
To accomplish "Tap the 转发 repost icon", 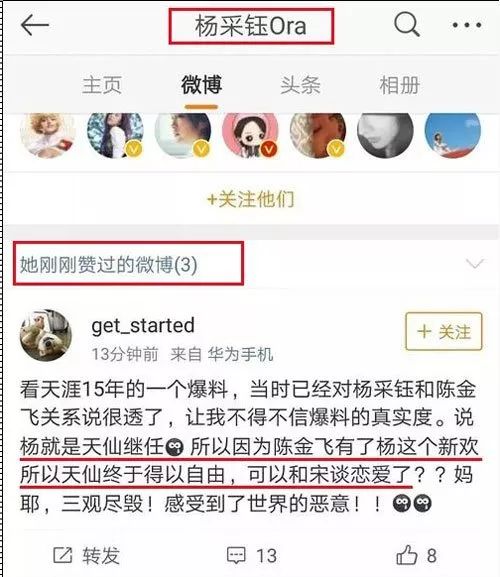I will [63, 555].
